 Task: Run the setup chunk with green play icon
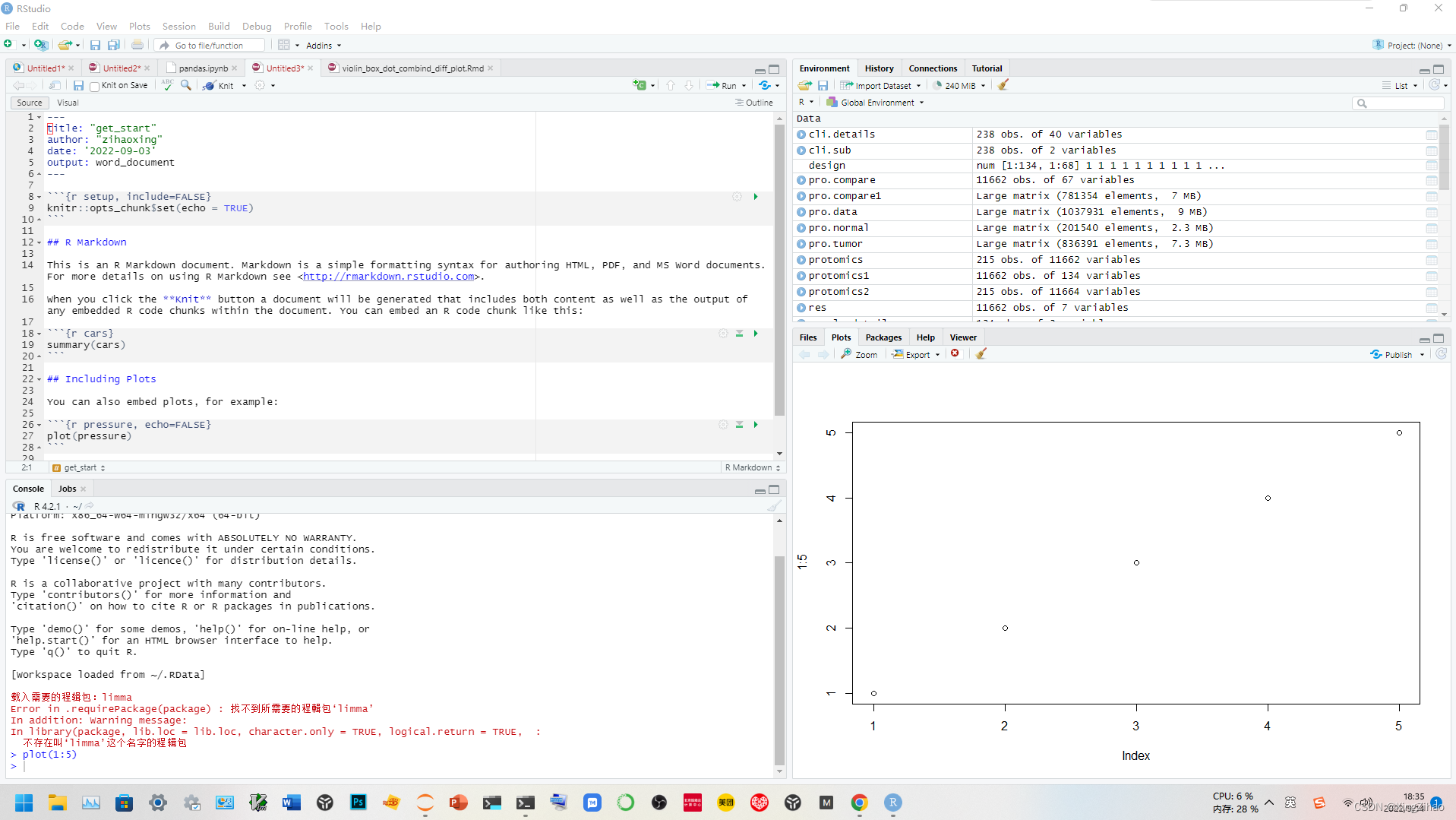tap(755, 196)
